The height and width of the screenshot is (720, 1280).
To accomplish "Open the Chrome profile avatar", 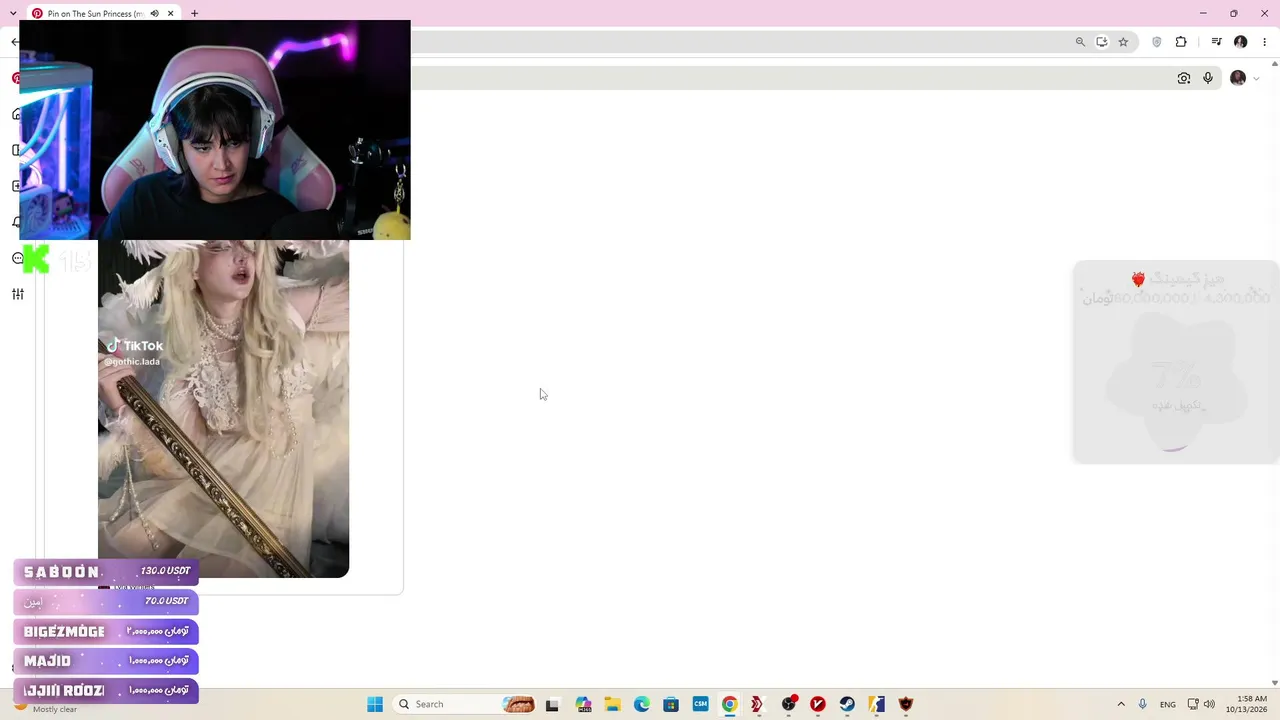I will coord(1240,42).
